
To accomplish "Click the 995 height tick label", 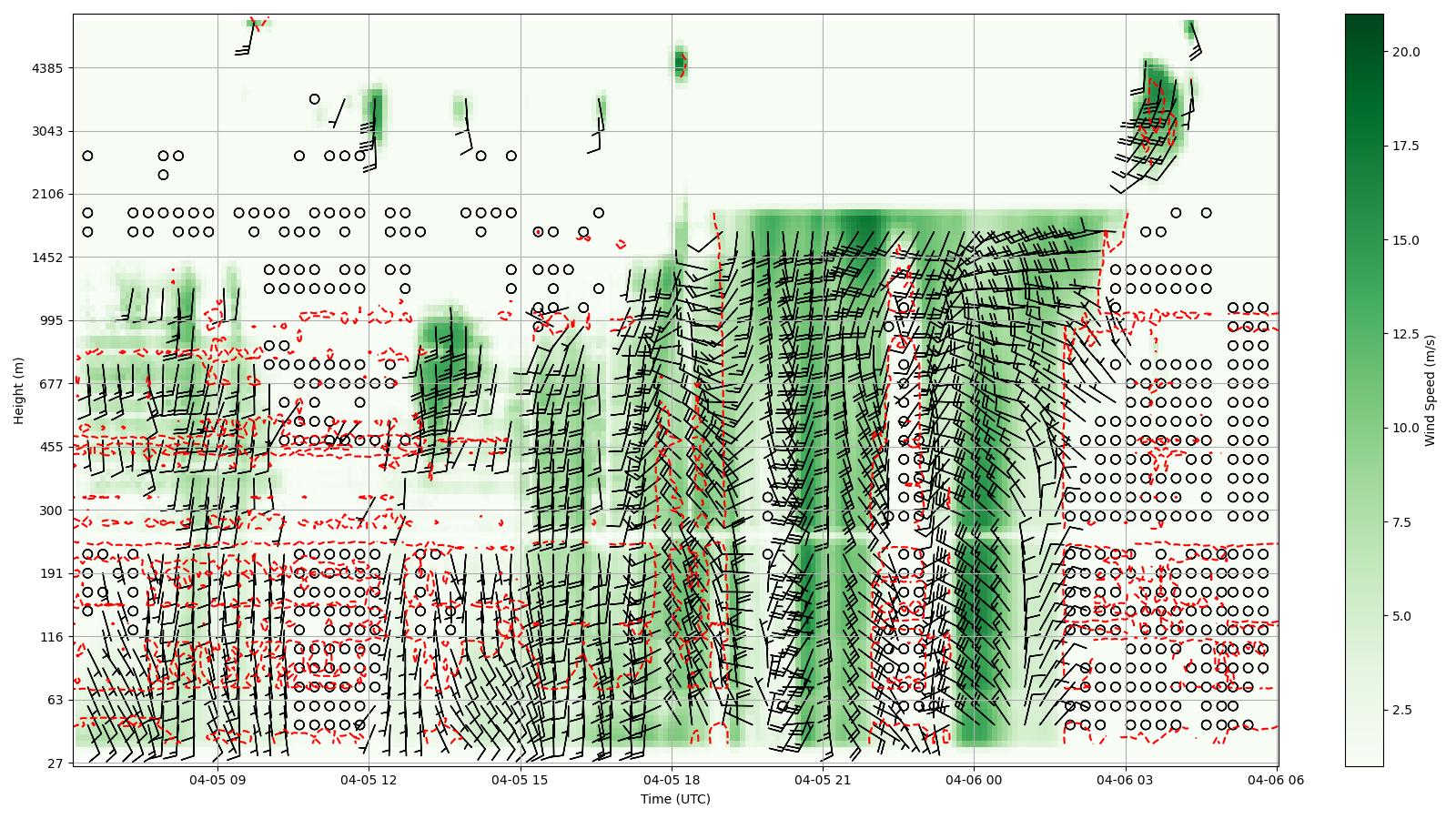I will click(x=50, y=320).
